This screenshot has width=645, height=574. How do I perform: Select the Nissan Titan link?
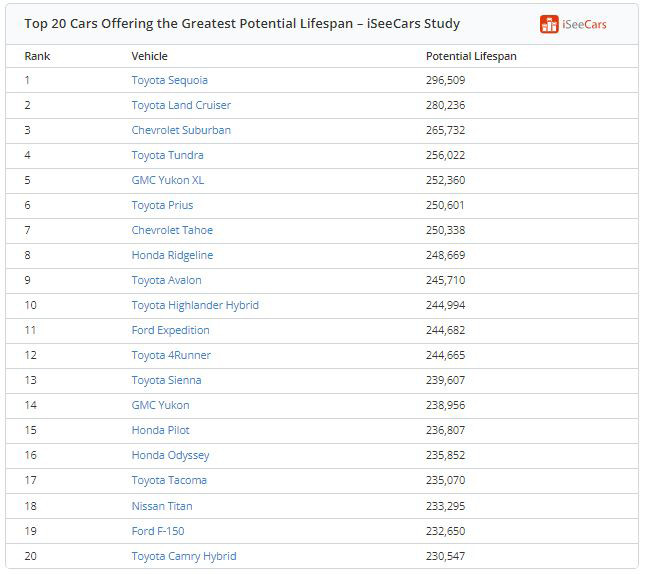point(161,506)
